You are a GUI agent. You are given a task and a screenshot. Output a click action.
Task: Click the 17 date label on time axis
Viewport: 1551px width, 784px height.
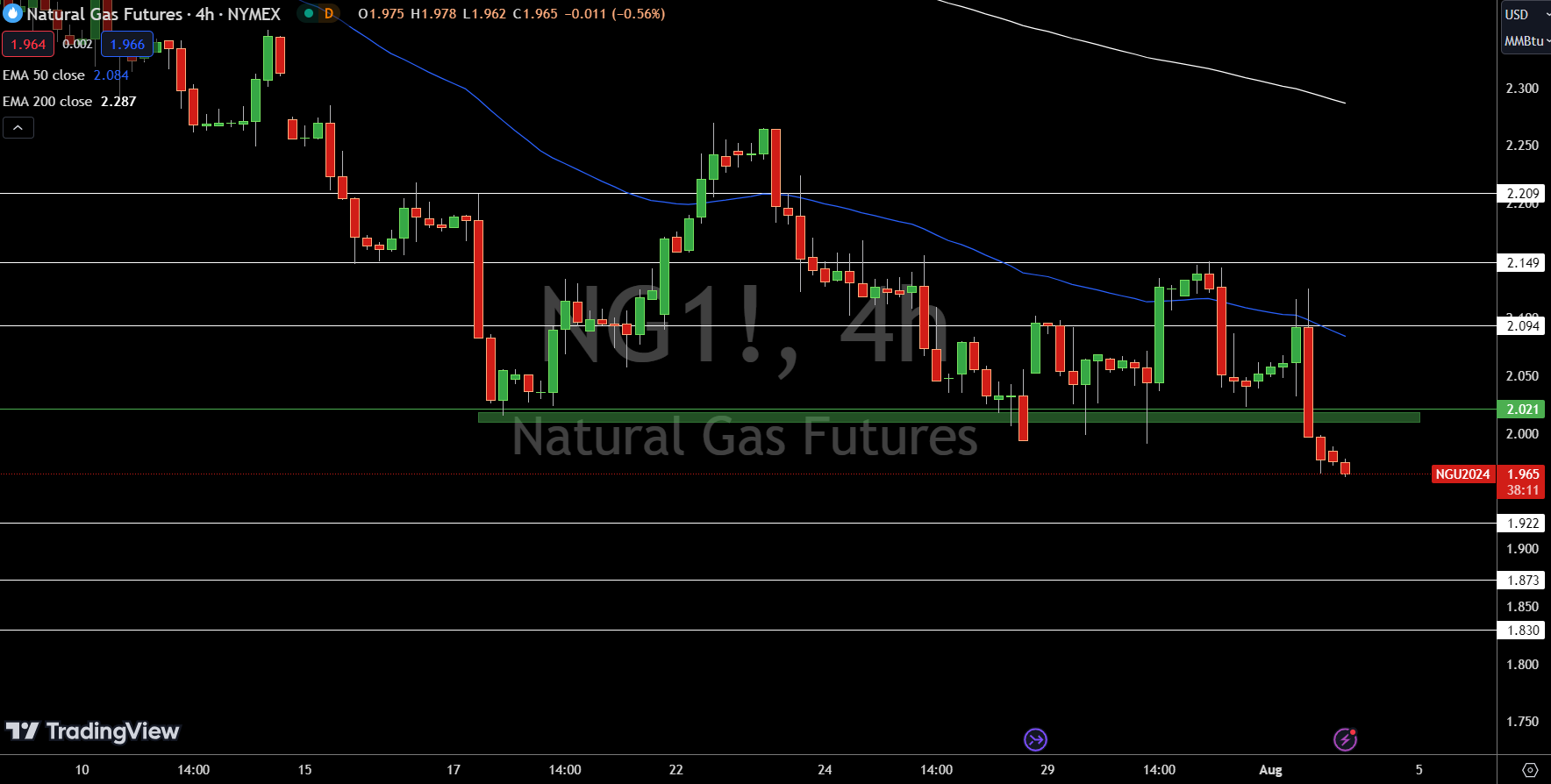[453, 770]
